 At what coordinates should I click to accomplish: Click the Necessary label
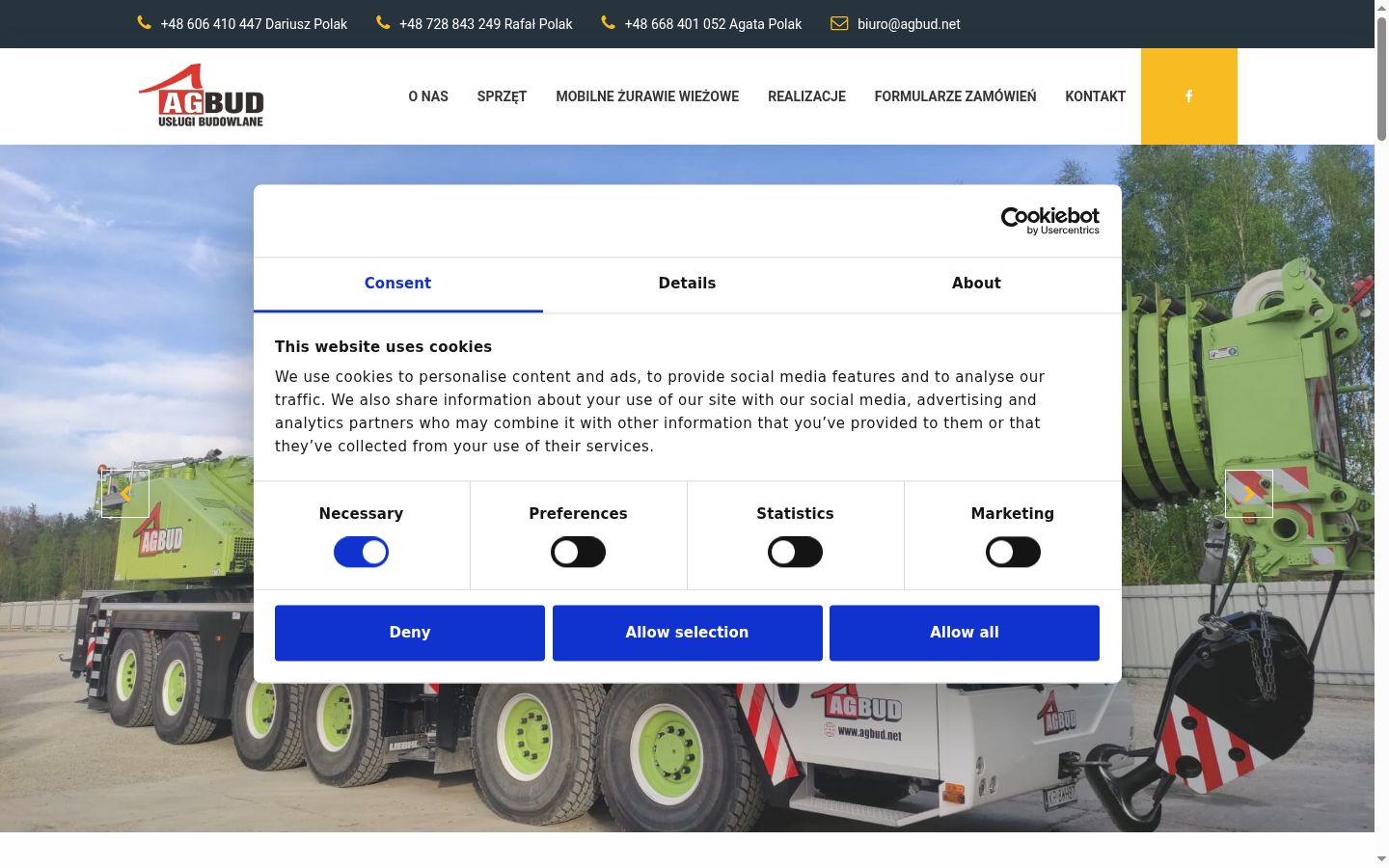pyautogui.click(x=361, y=514)
